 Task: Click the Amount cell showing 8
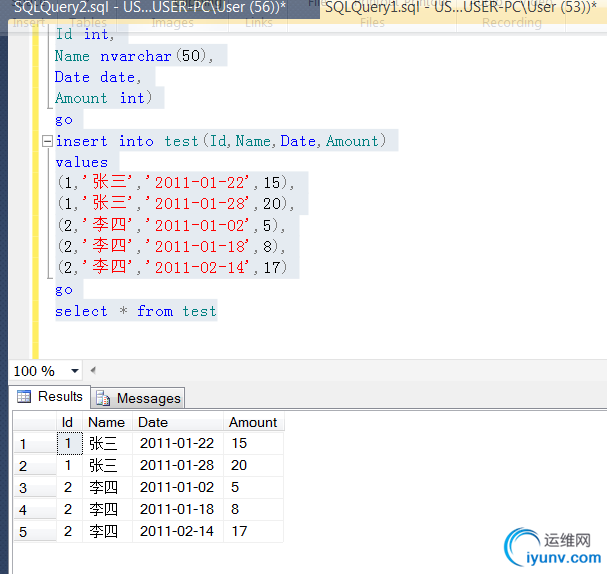point(254,509)
